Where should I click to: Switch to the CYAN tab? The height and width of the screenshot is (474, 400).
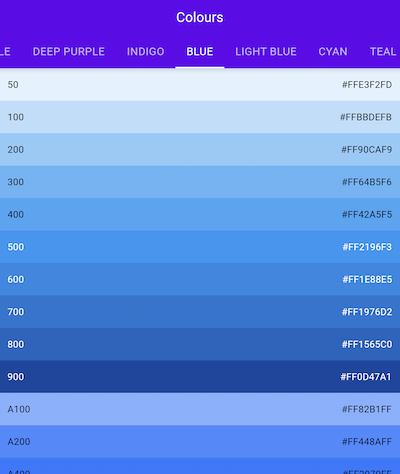(333, 52)
